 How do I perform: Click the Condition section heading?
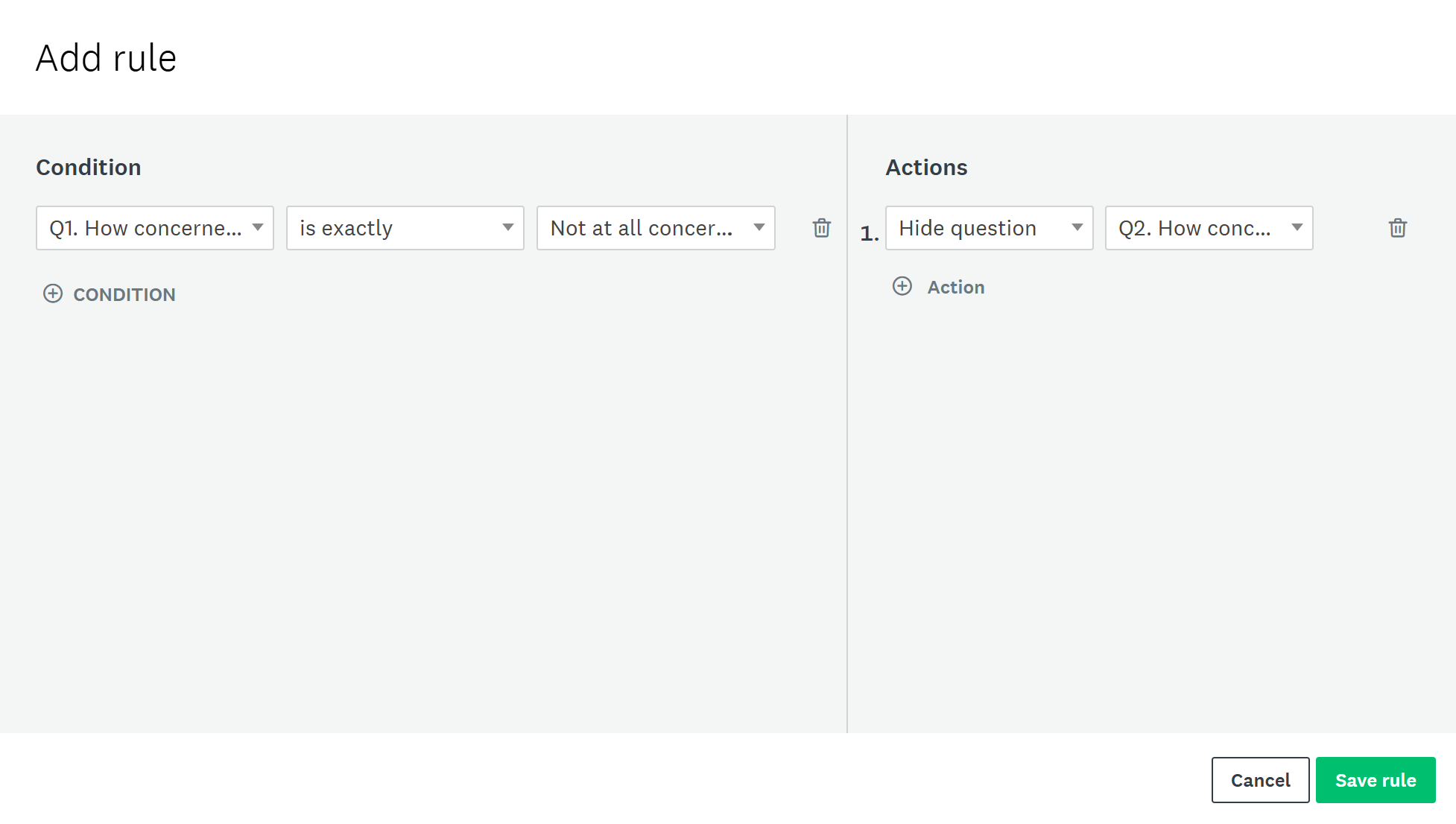tap(89, 168)
